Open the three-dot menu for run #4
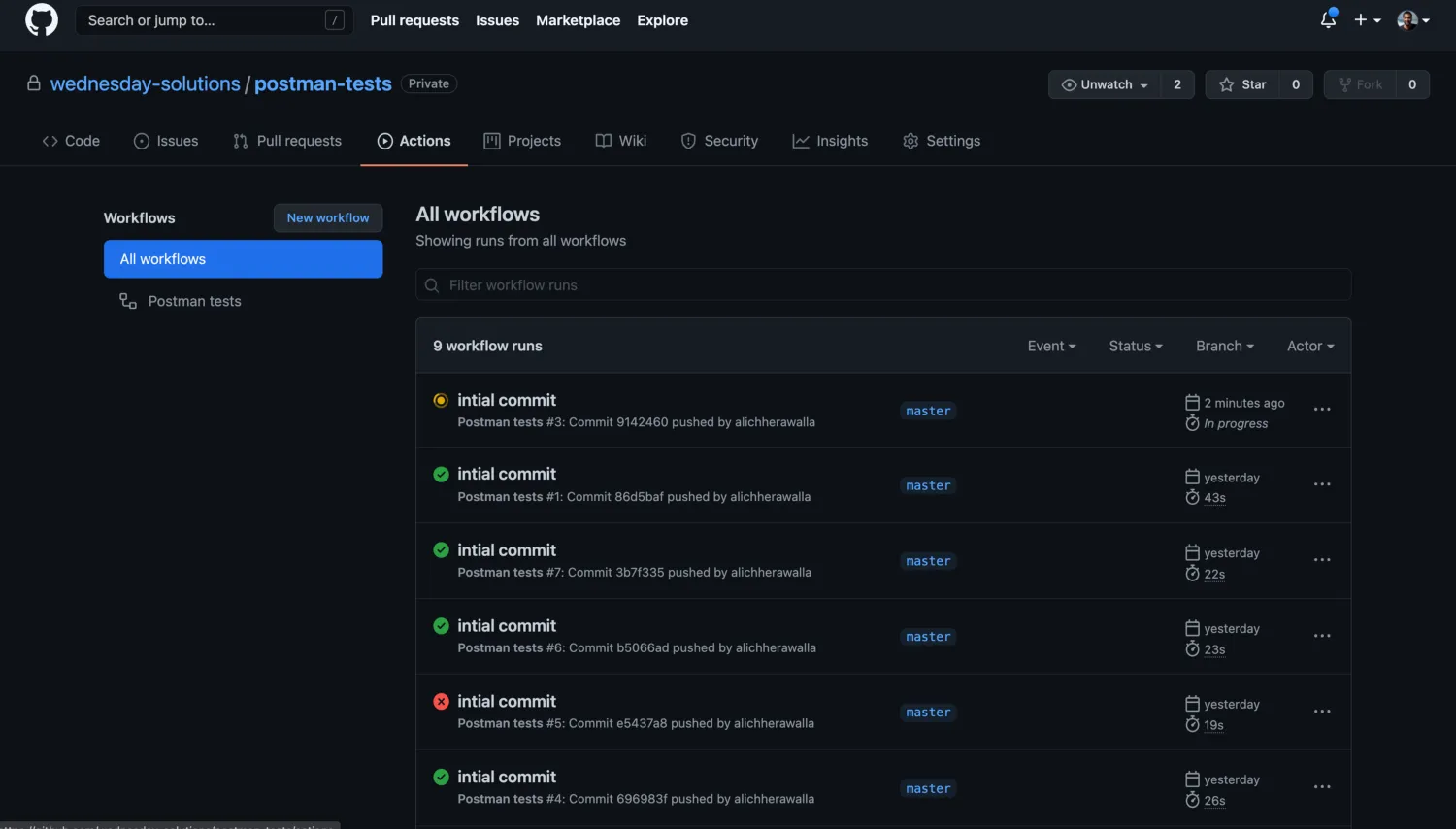This screenshot has height=829, width=1456. [x=1322, y=787]
